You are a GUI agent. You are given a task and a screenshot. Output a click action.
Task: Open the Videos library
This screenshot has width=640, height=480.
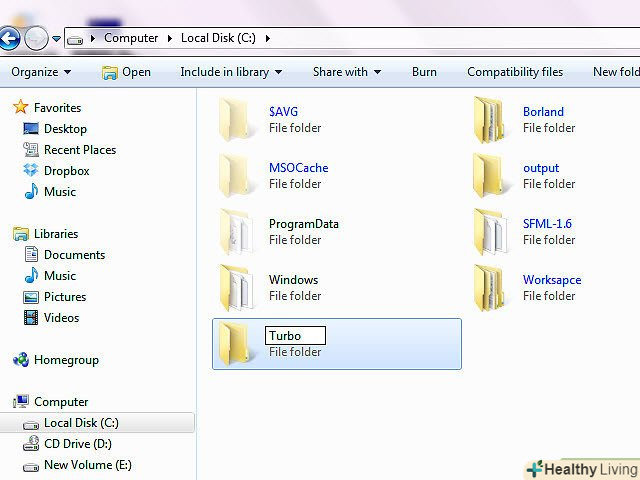pos(62,318)
